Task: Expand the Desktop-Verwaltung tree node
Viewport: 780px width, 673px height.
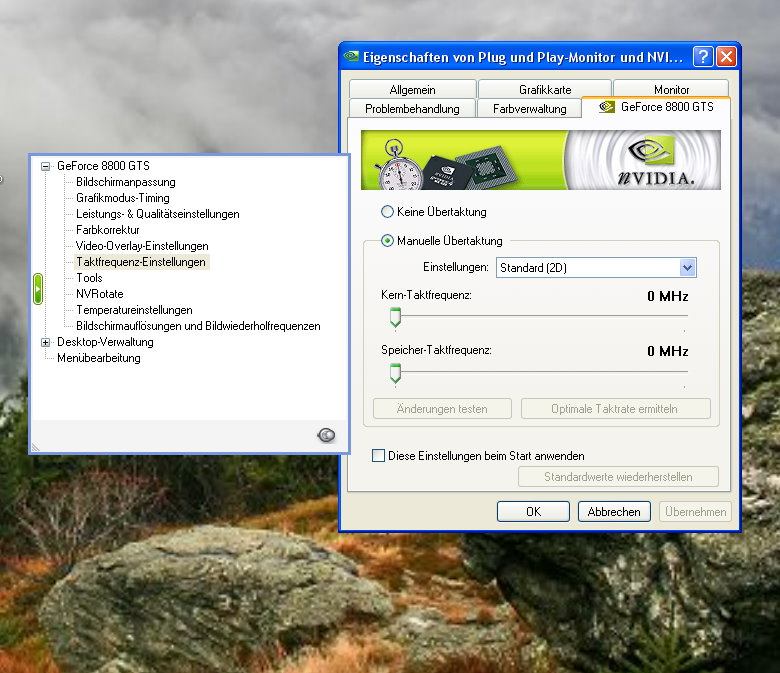Action: tap(45, 342)
